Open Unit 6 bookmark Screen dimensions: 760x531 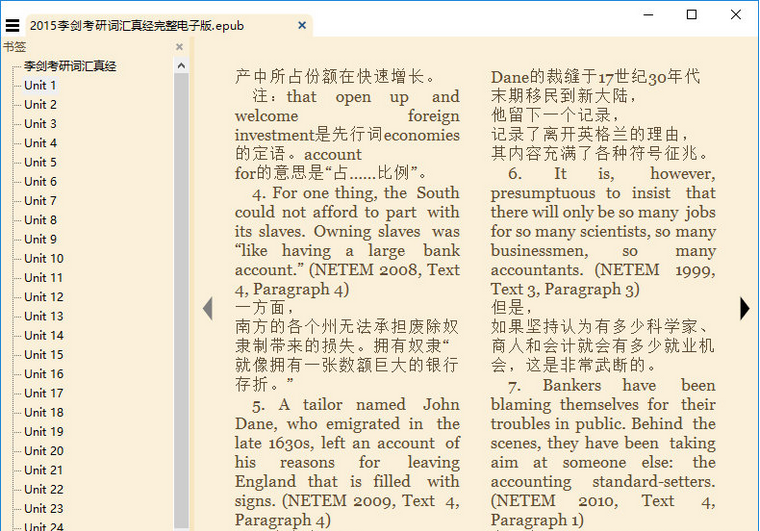pos(40,182)
